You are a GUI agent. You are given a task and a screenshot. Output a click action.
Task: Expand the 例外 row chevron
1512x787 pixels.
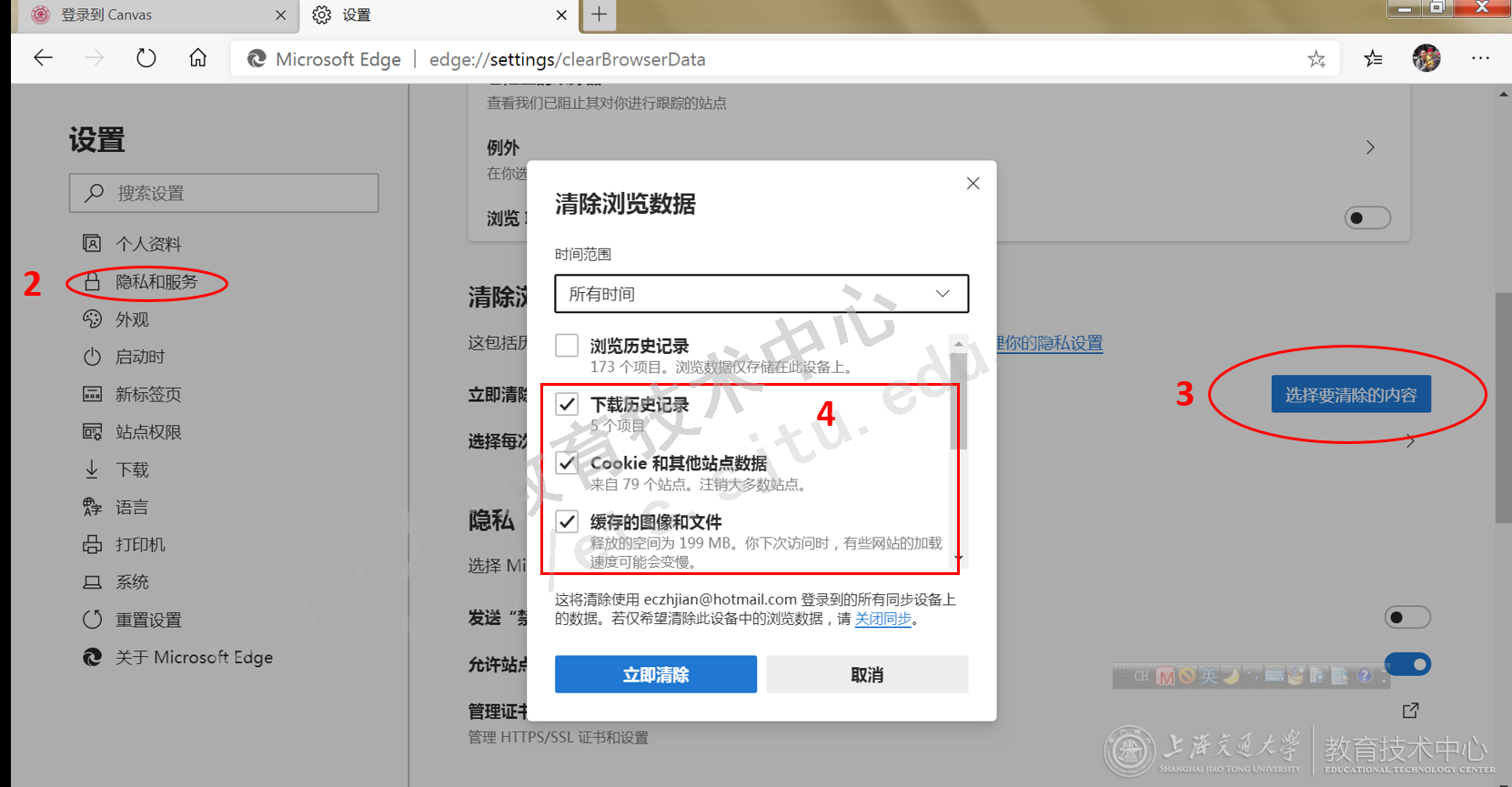(1370, 147)
